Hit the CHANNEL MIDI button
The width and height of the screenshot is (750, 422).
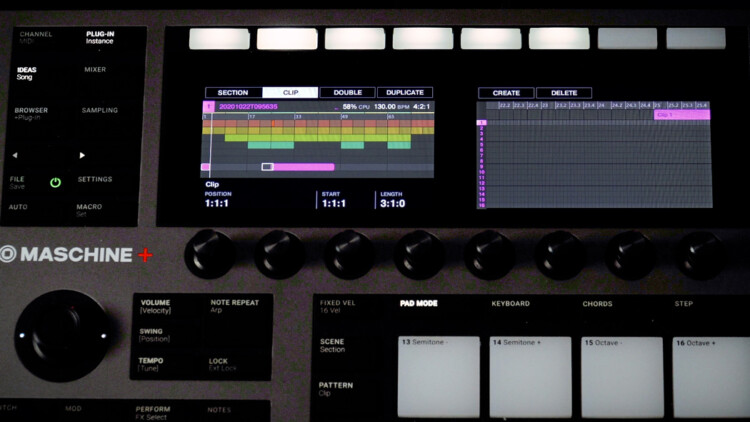click(x=35, y=37)
